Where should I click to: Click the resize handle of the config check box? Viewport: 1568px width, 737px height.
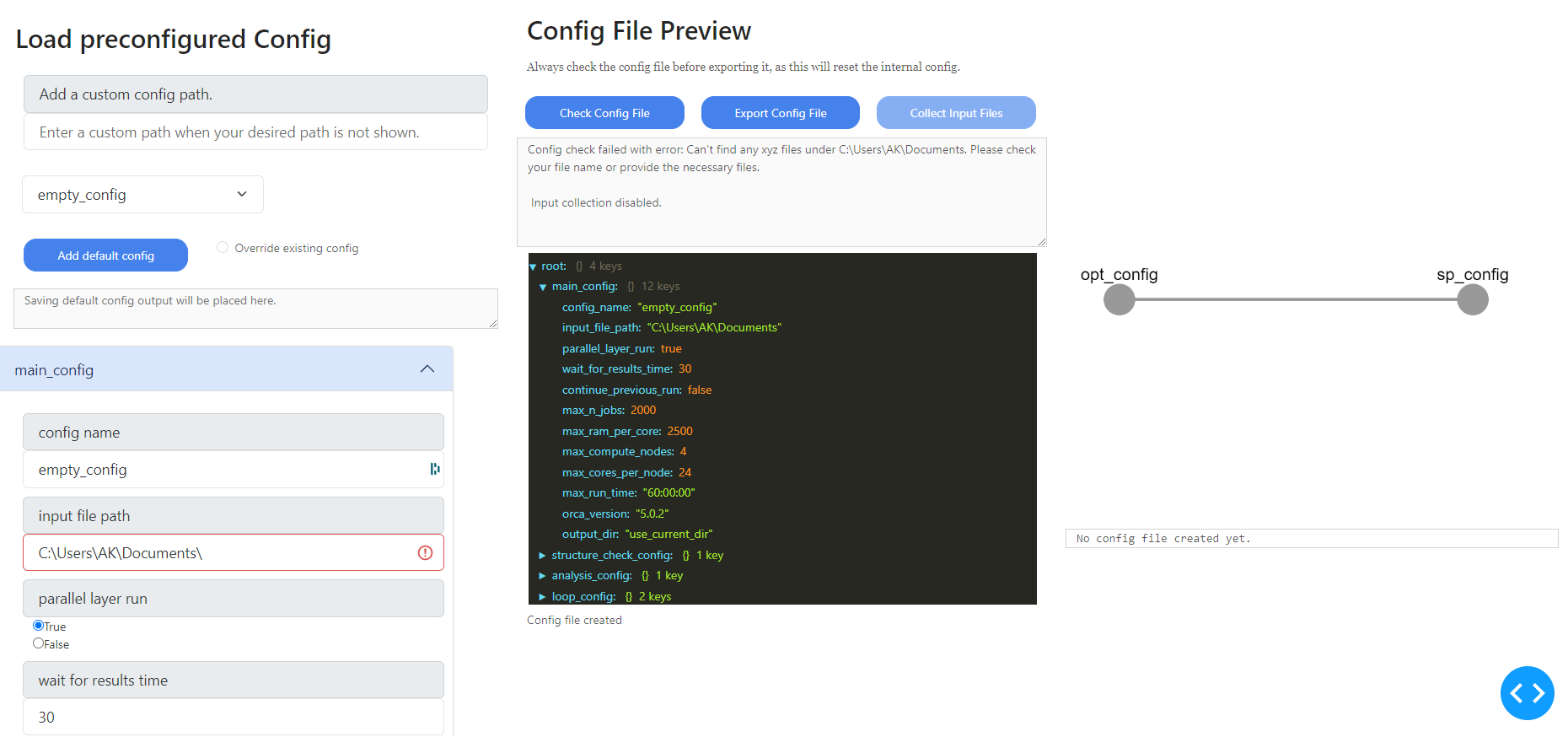(1041, 241)
